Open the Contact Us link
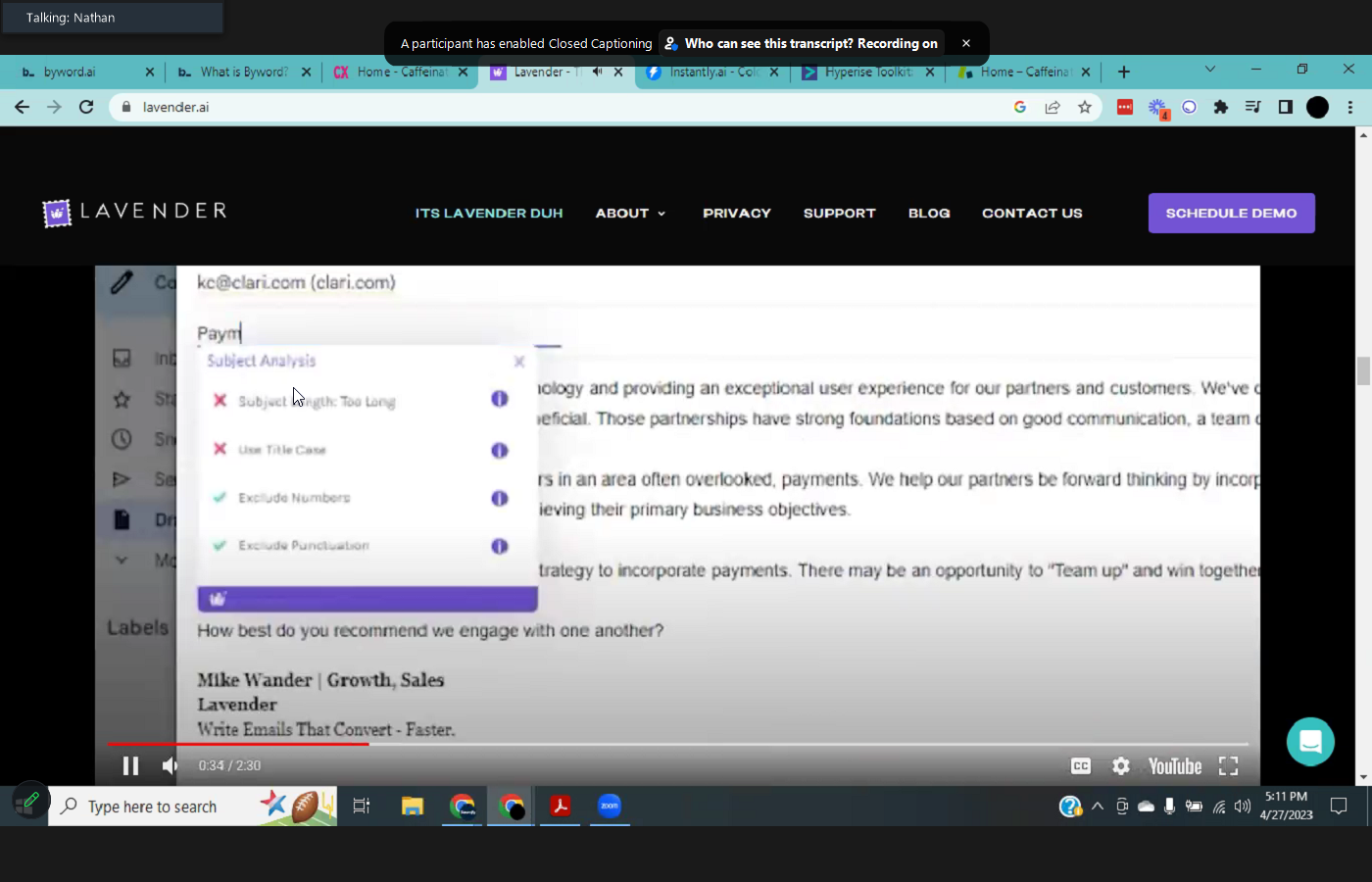 pos(1032,213)
